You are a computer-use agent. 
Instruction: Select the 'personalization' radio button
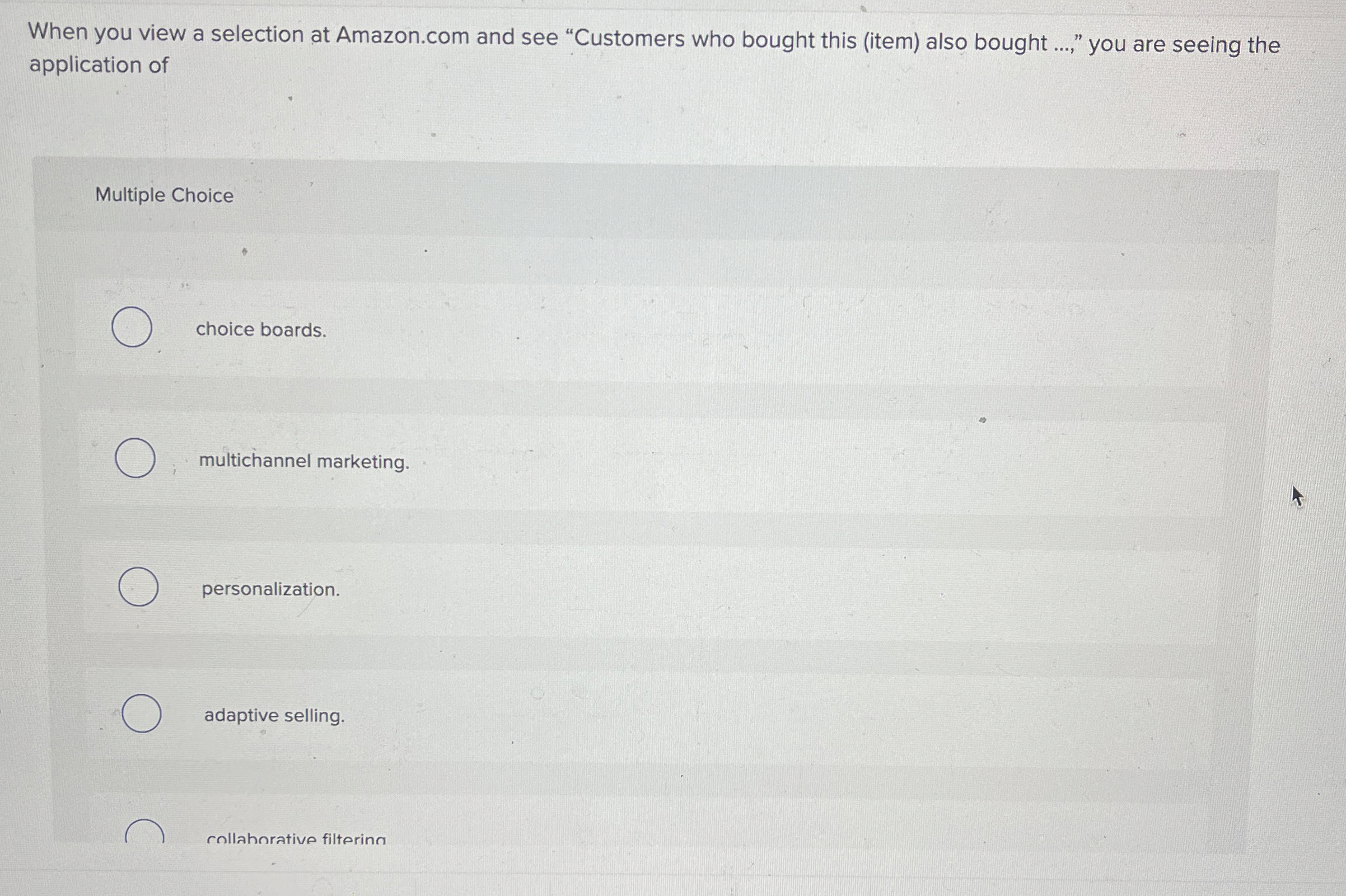[138, 587]
